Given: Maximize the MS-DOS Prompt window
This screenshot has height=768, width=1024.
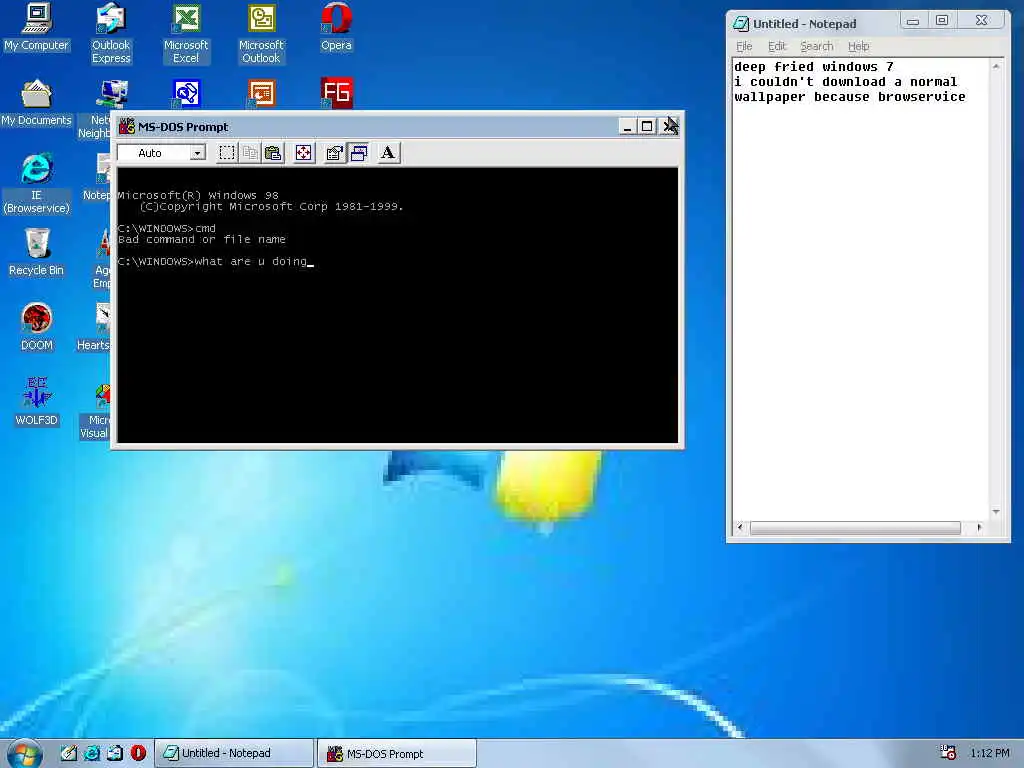Looking at the screenshot, I should point(647,126).
